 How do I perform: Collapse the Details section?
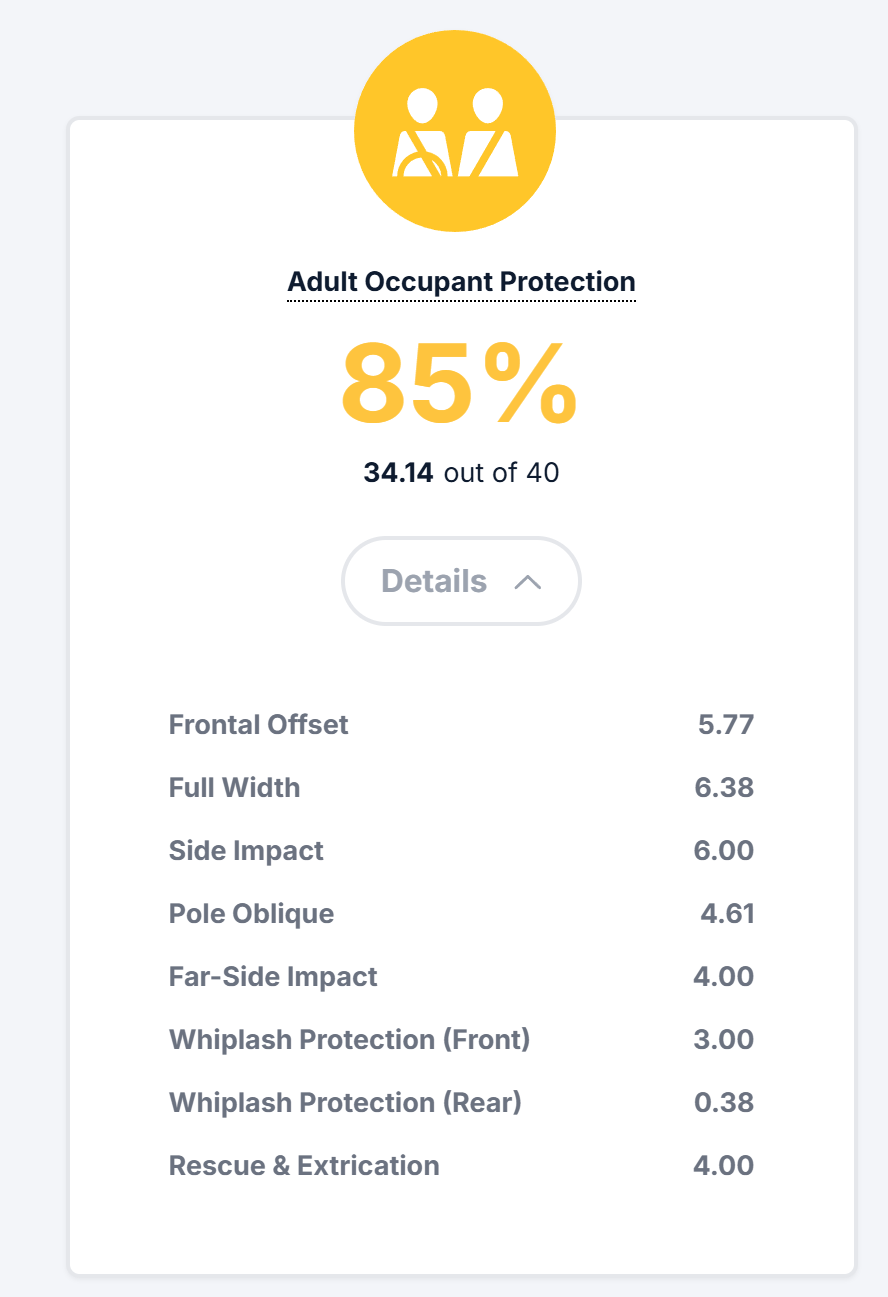pyautogui.click(x=461, y=581)
